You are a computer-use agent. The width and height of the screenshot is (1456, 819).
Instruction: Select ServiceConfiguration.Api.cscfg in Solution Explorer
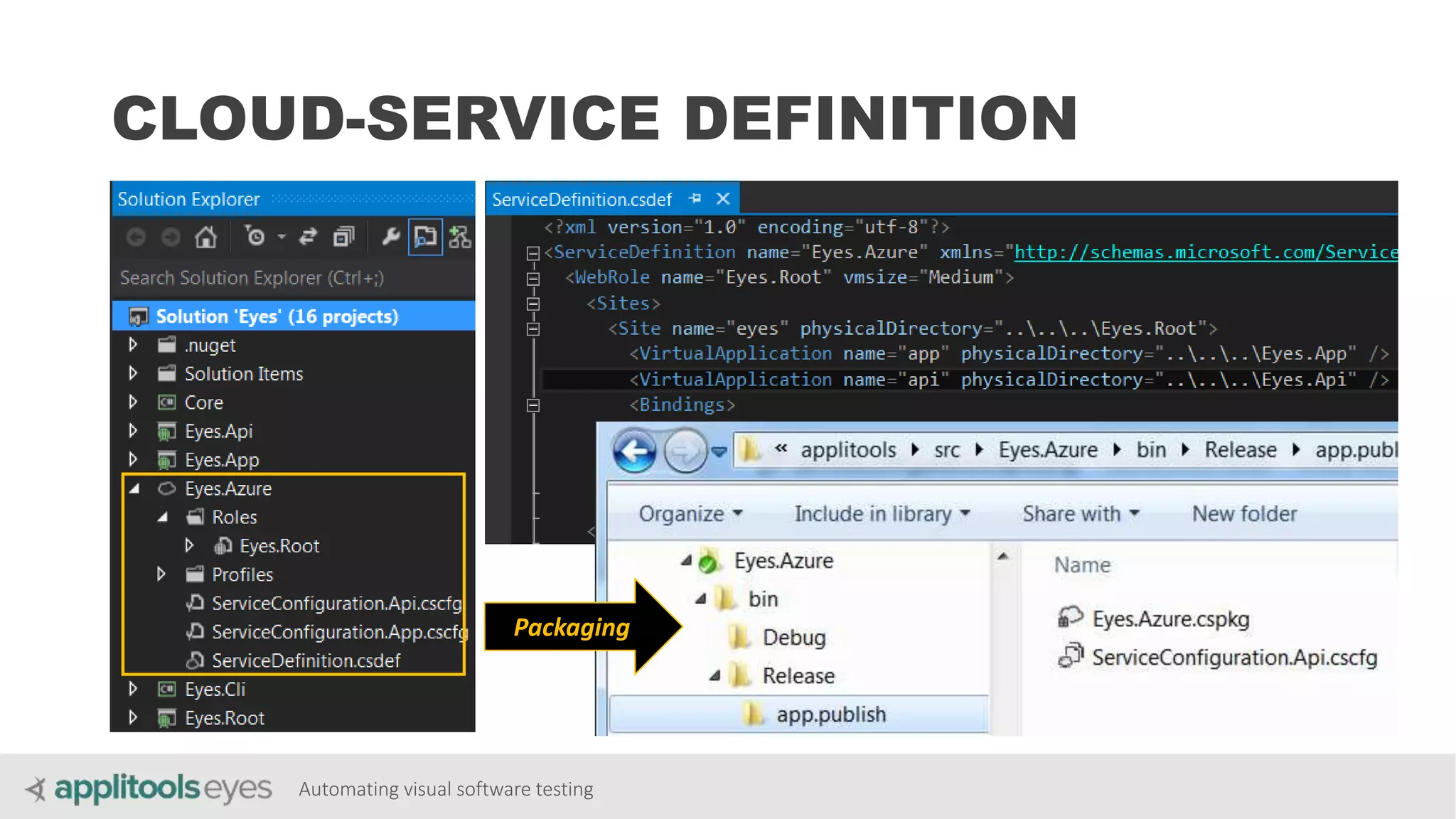337,603
